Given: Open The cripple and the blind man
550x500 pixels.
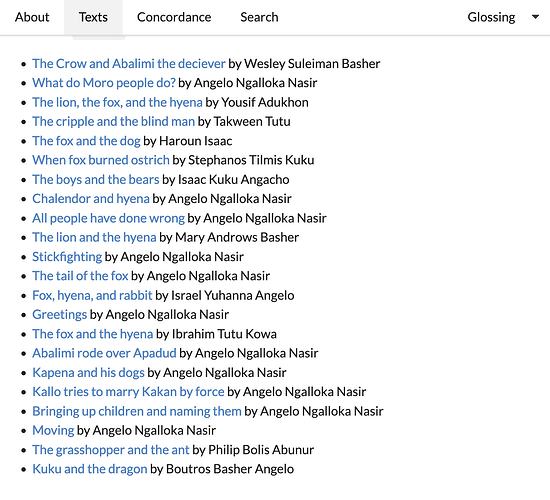Looking at the screenshot, I should point(113,121).
